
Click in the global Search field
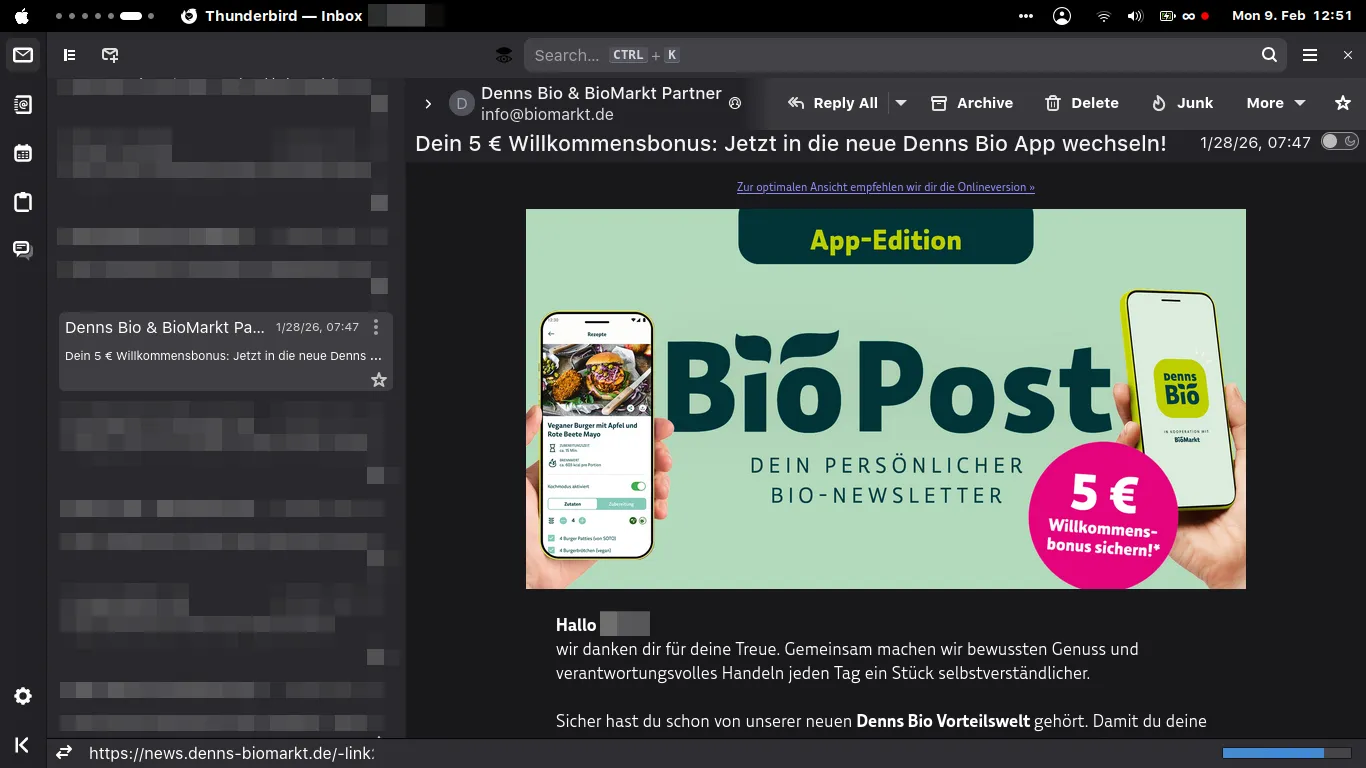click(890, 55)
